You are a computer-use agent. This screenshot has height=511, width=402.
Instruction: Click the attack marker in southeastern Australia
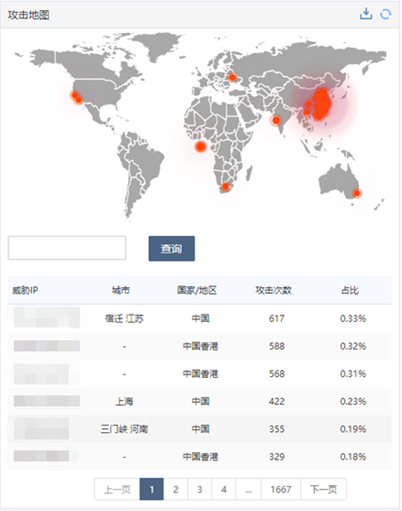tap(357, 193)
